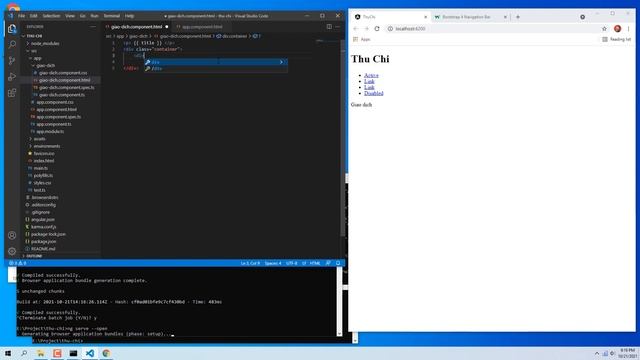Image resolution: width=640 pixels, height=360 pixels.
Task: Change the HTML language mode in status bar
Action: click(315, 263)
